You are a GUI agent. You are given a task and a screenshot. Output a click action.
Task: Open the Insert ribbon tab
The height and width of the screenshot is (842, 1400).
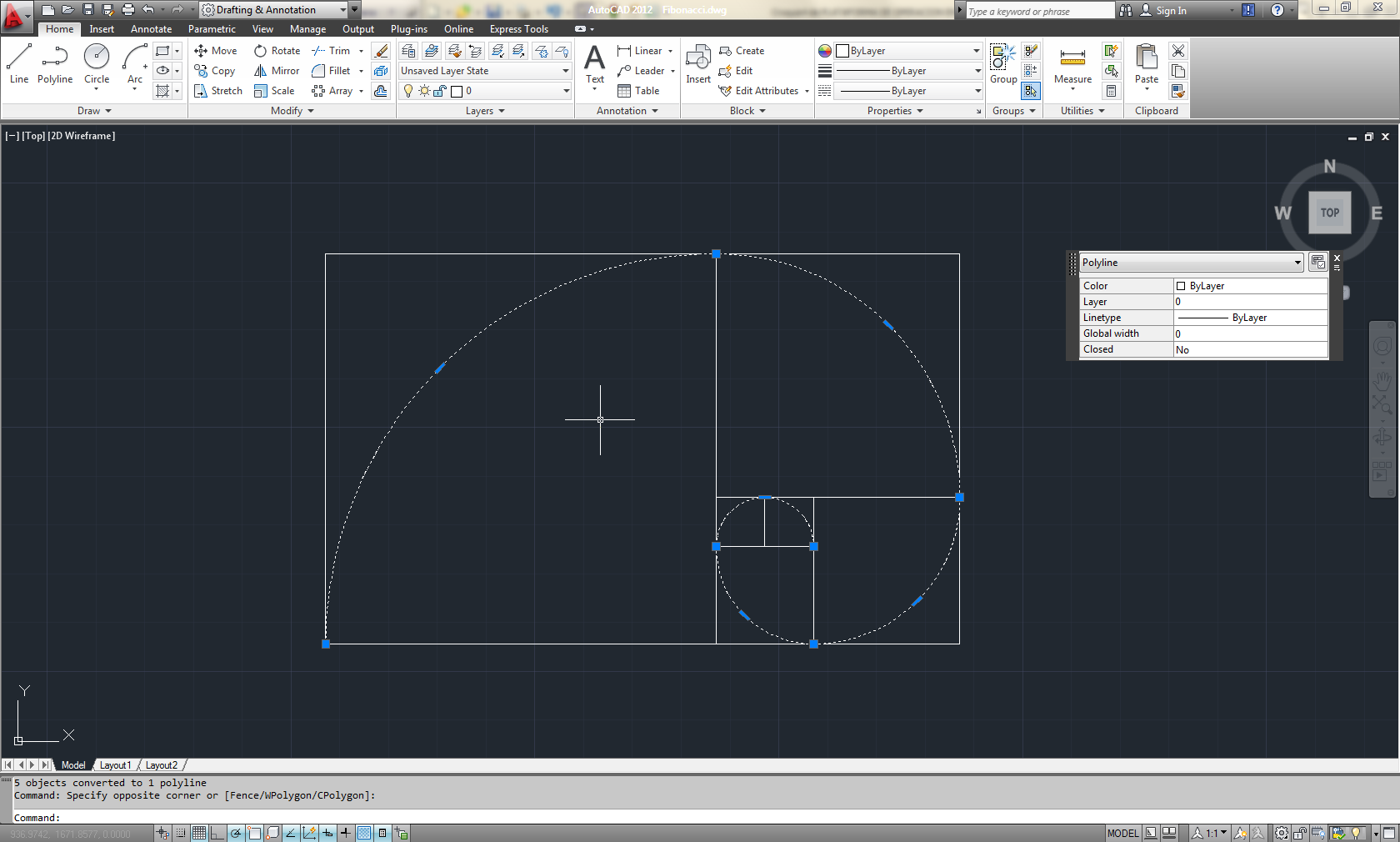102,29
